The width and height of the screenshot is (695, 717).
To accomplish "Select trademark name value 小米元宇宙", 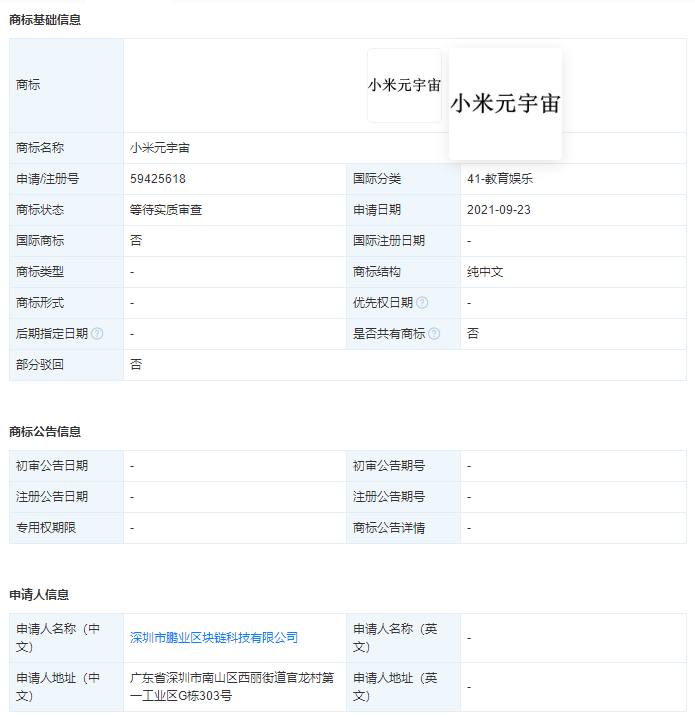I will pyautogui.click(x=160, y=148).
